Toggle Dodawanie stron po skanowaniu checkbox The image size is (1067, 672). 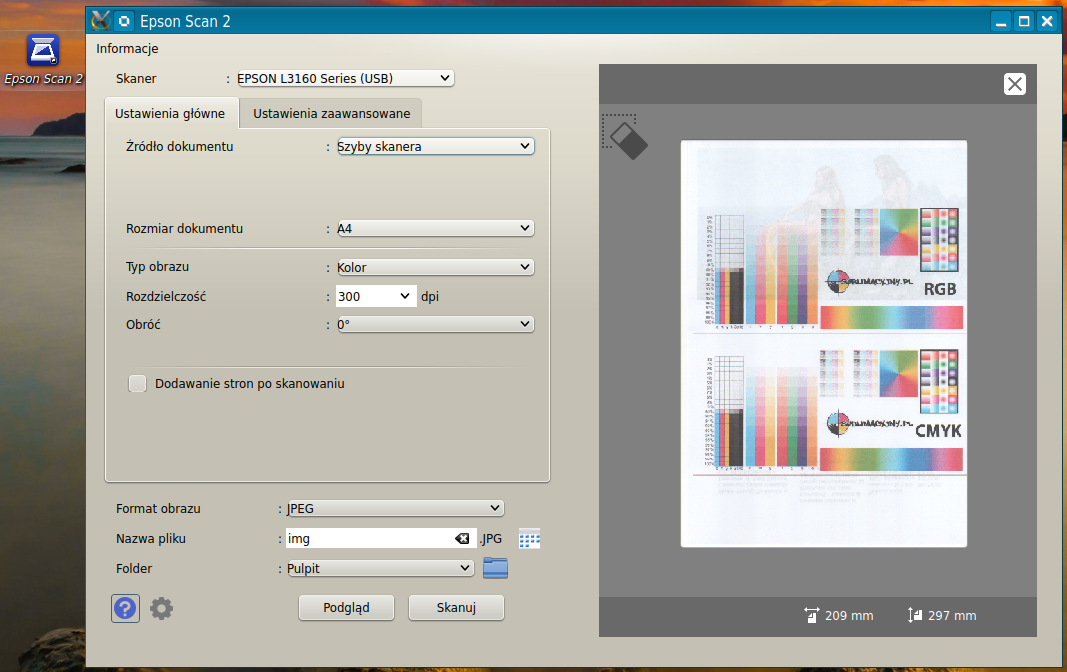pyautogui.click(x=137, y=384)
